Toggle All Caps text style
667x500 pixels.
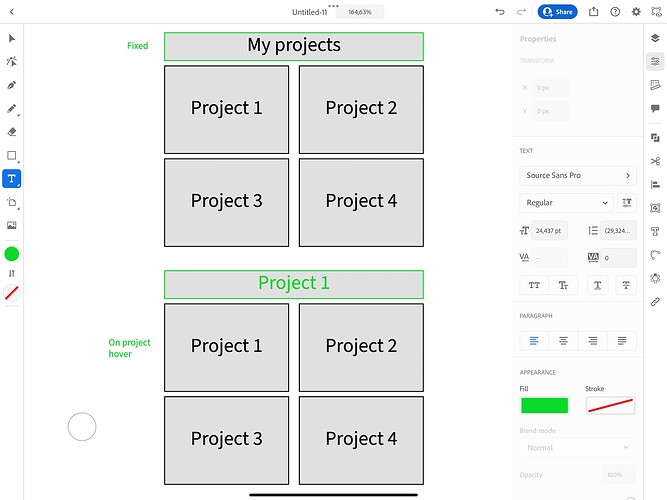tap(534, 285)
